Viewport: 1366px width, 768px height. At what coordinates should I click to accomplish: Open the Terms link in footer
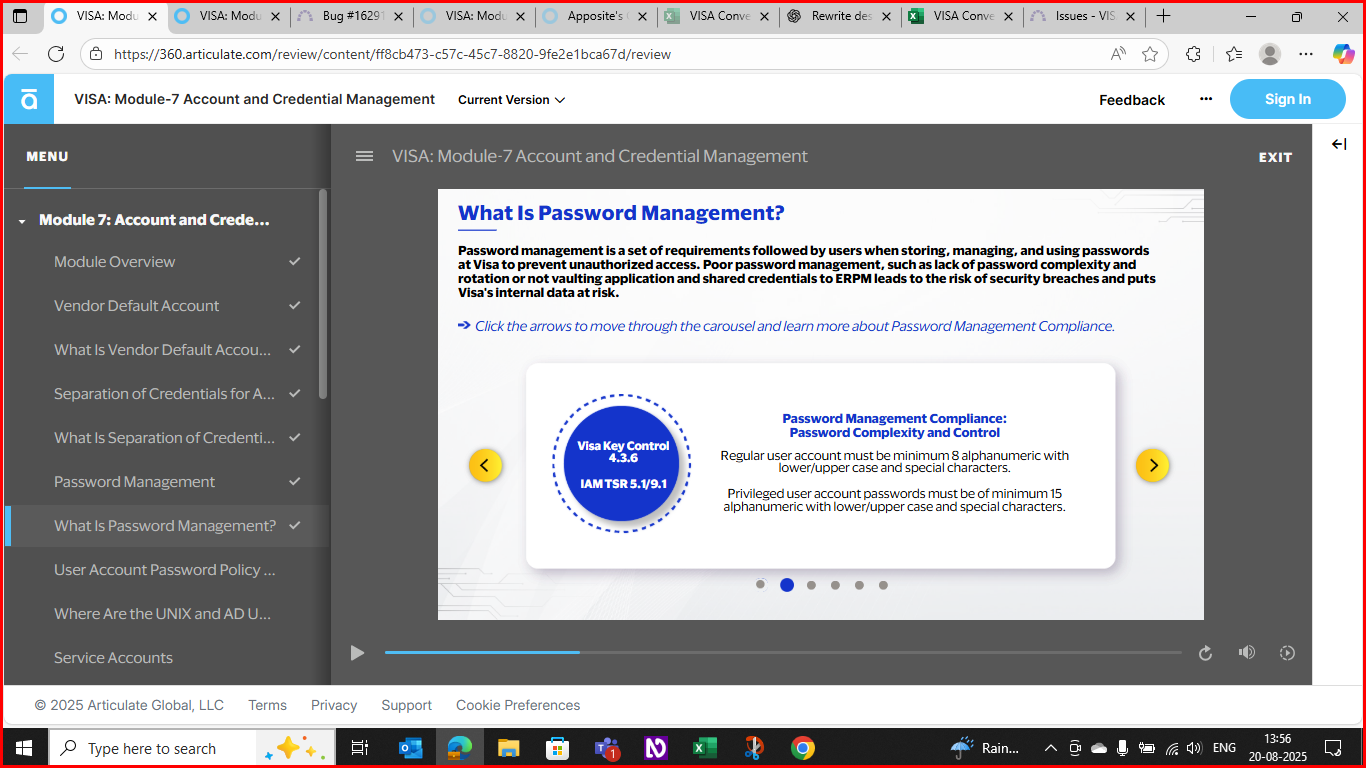click(x=267, y=705)
